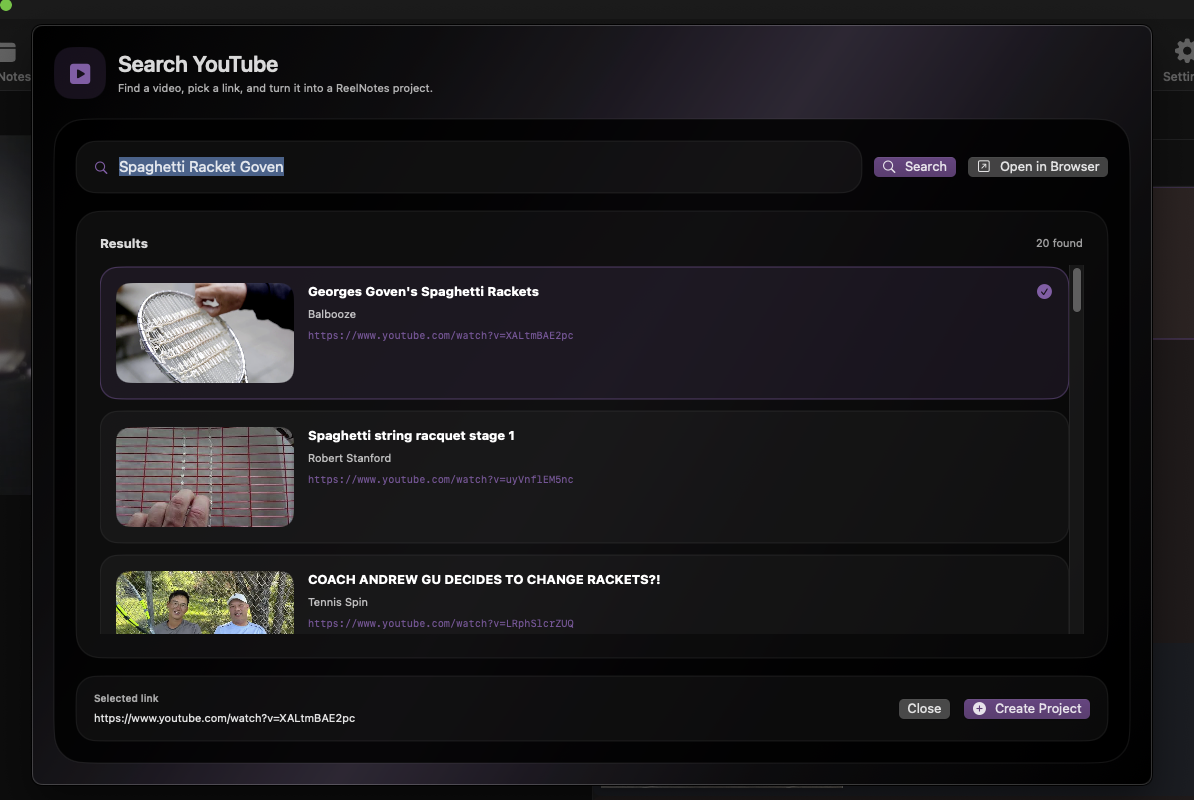Screen dimensions: 1194x800
Task: Click the external-link icon on Open in Browser
Action: point(983,166)
